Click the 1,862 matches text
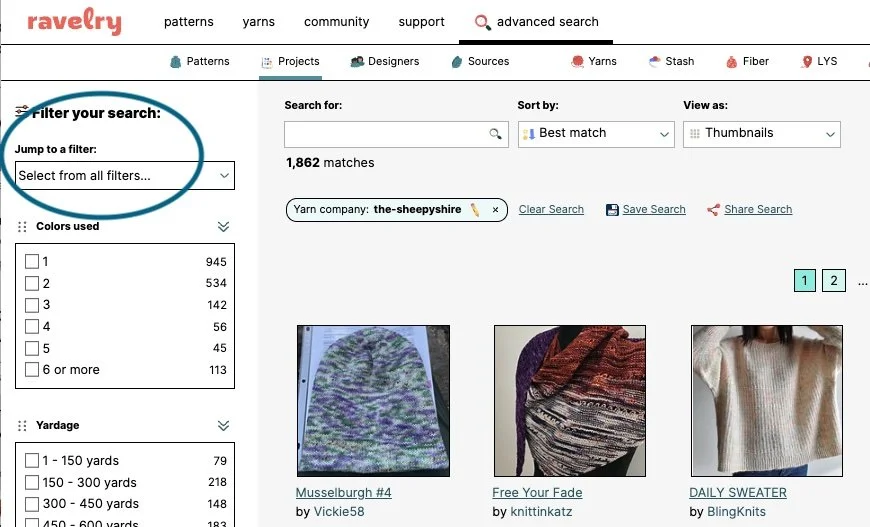Viewport: 870px width, 527px height. [330, 163]
